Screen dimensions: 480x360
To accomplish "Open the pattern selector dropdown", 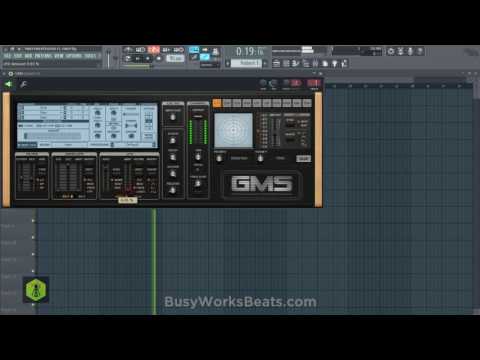I will [x=246, y=63].
